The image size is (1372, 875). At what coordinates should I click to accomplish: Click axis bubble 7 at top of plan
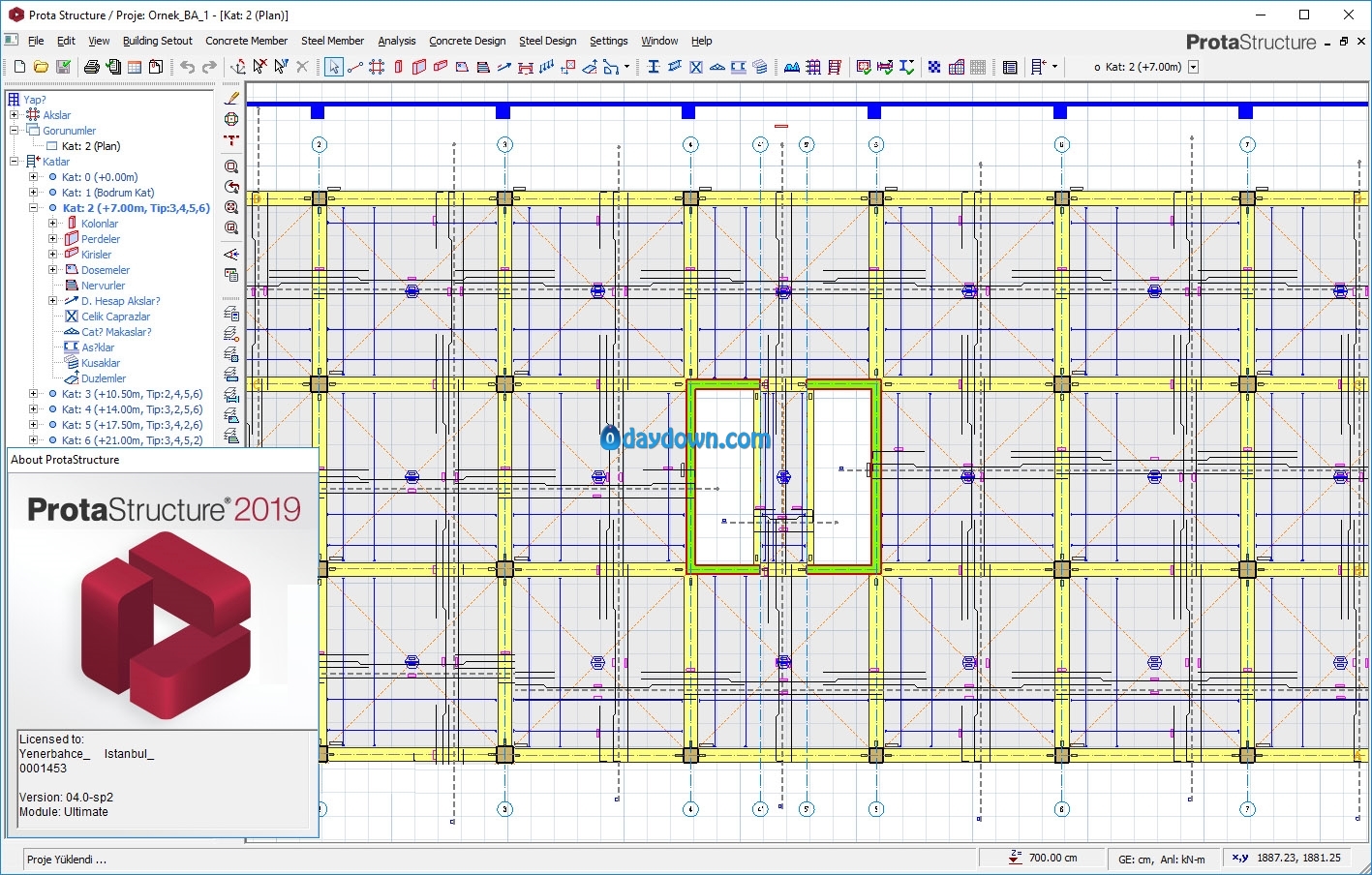point(1247,144)
